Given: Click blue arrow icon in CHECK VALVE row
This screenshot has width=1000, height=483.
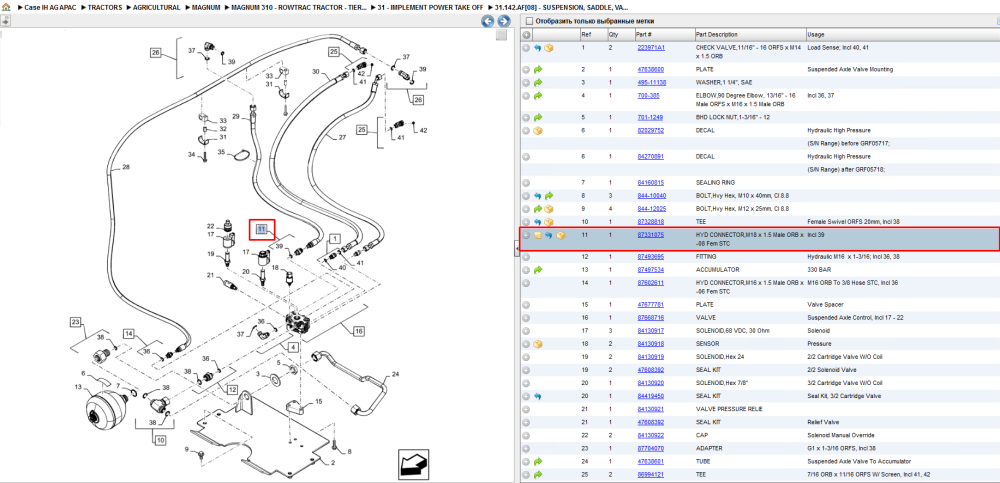Looking at the screenshot, I should click(x=538, y=48).
